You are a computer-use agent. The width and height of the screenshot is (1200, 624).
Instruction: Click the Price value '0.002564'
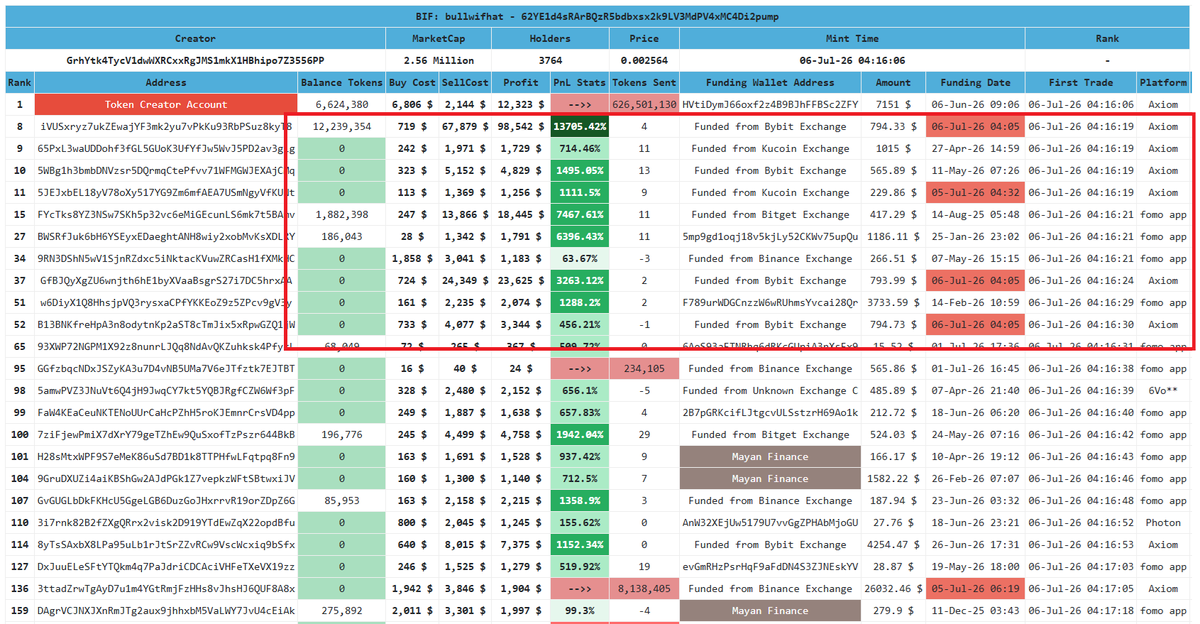tap(644, 60)
